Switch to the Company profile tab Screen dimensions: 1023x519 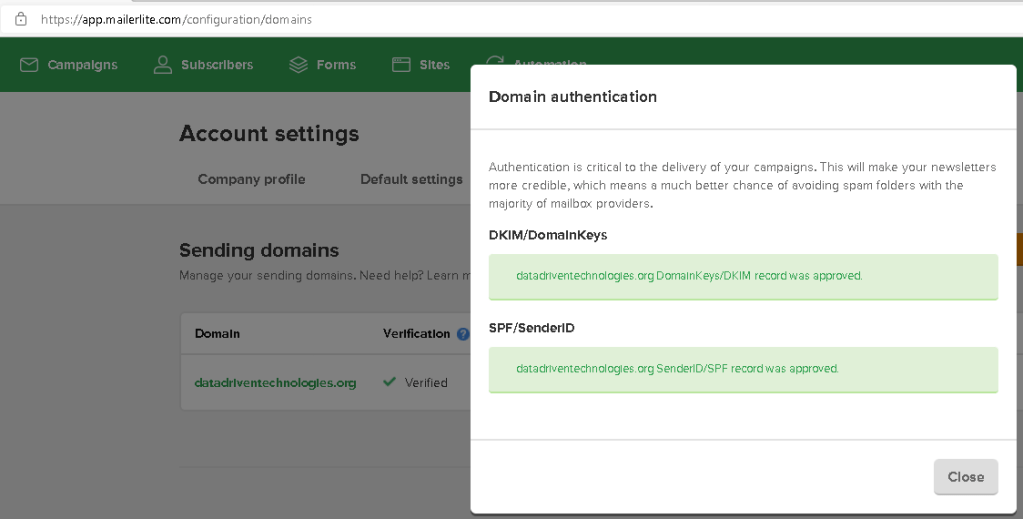pyautogui.click(x=251, y=179)
